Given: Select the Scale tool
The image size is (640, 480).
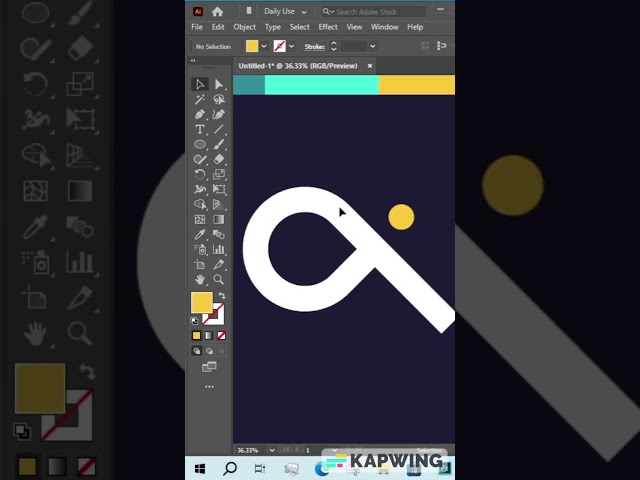Looking at the screenshot, I should (x=219, y=175).
